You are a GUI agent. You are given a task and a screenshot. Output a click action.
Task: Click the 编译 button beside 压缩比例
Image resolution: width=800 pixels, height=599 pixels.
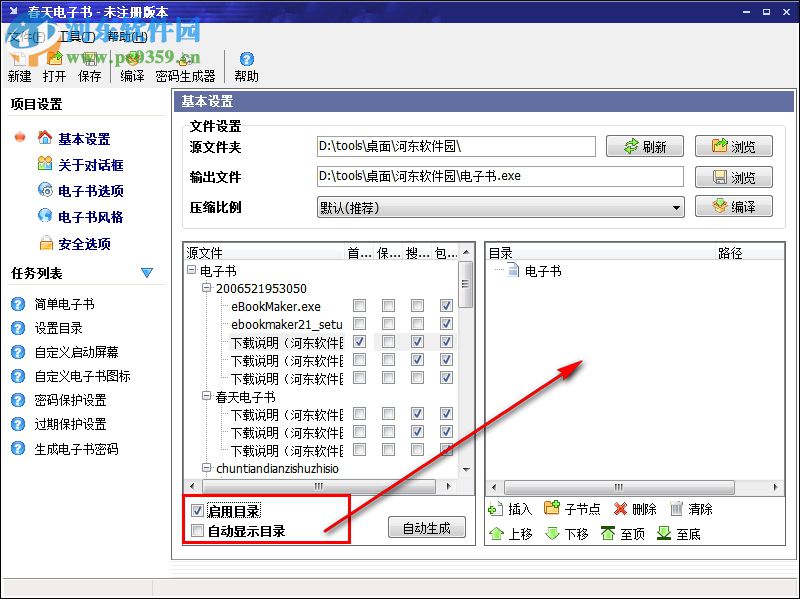tap(734, 207)
